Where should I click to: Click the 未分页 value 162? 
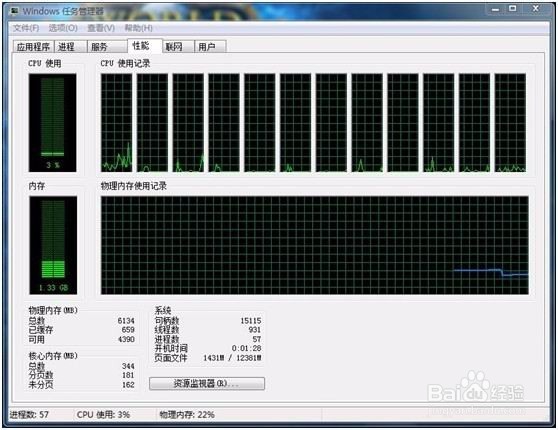point(128,385)
